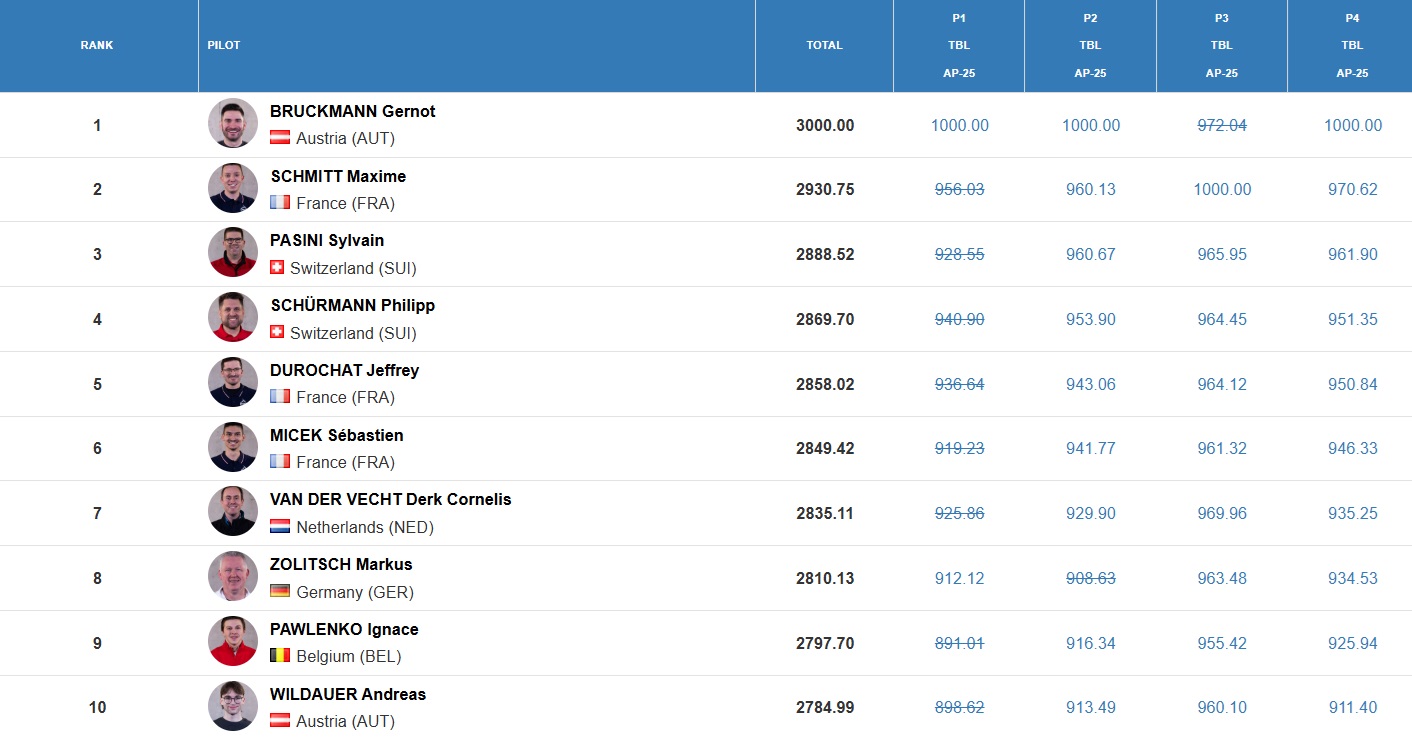The height and width of the screenshot is (737, 1412).
Task: Click Swiss flag beside Pasini Sylvain
Action: click(277, 268)
